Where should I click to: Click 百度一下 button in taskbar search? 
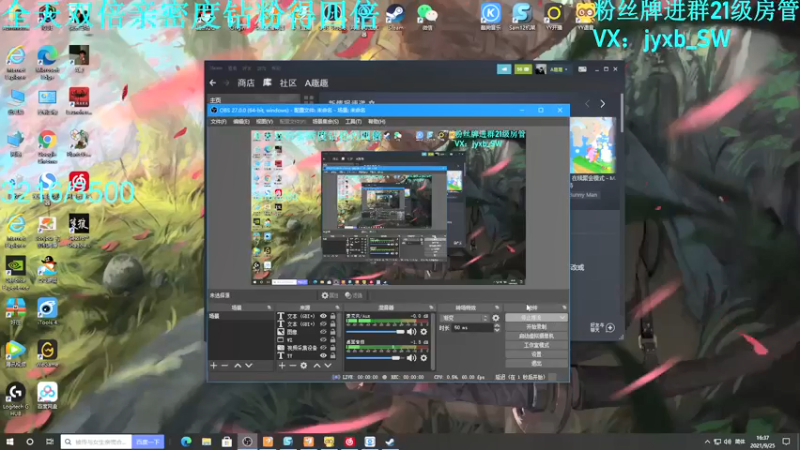click(x=148, y=441)
